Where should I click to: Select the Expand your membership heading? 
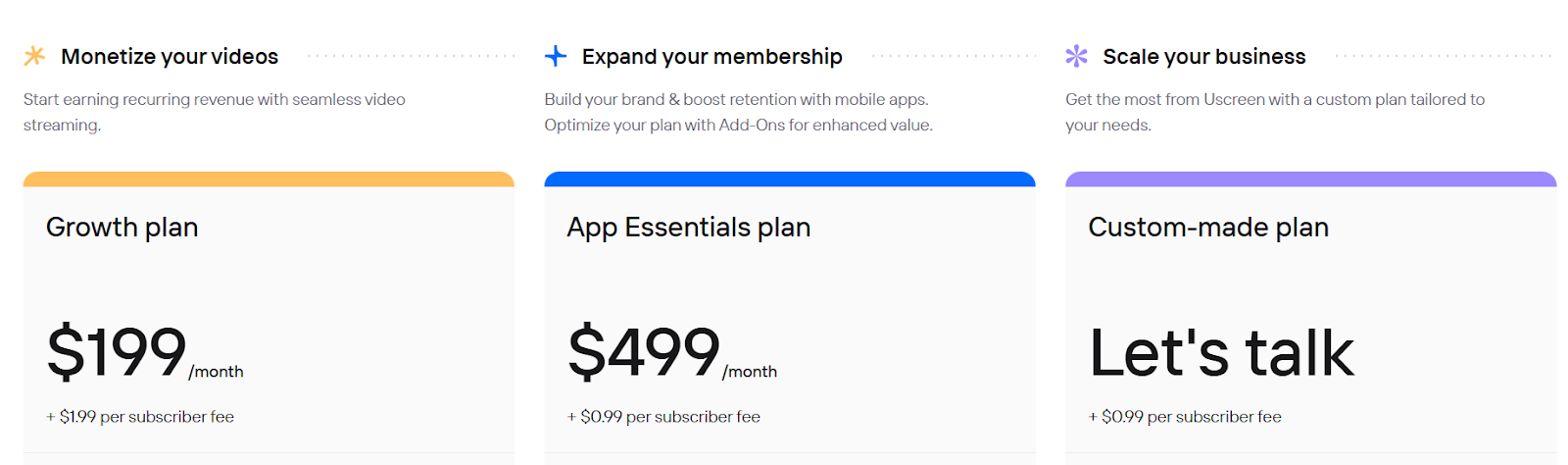click(x=711, y=57)
